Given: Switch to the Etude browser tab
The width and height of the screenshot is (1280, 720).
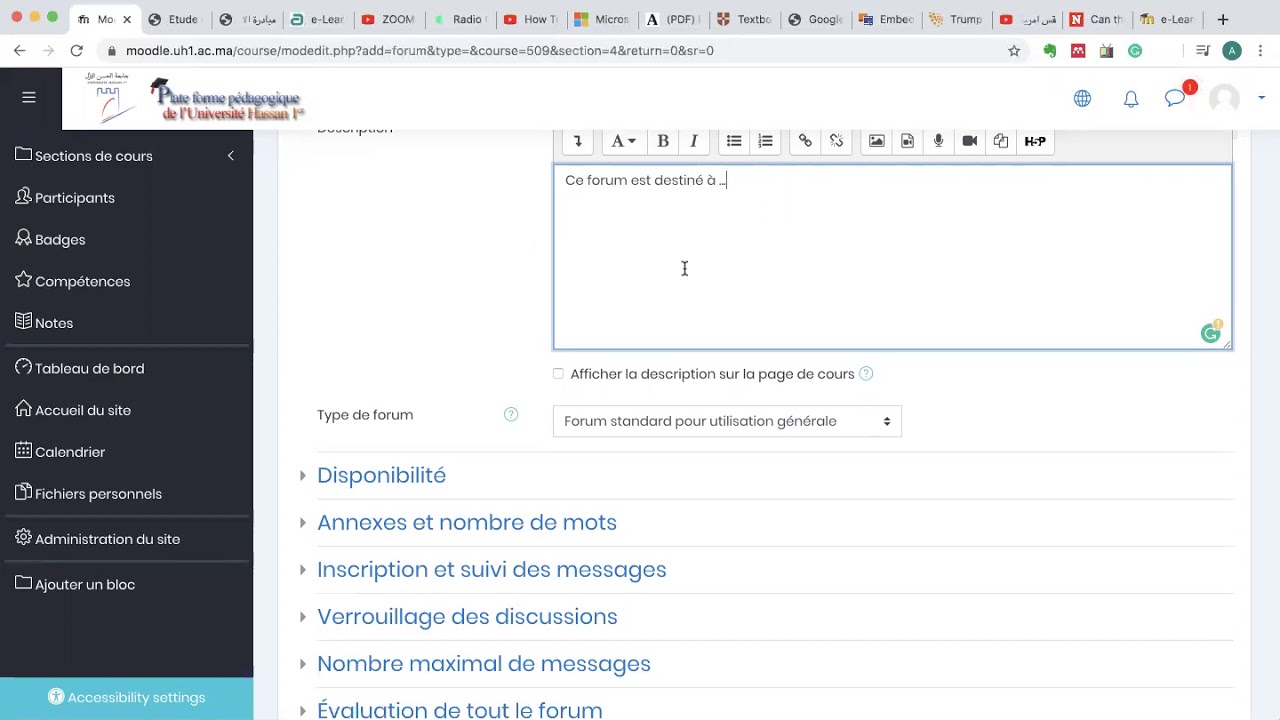Looking at the screenshot, I should click(x=174, y=19).
